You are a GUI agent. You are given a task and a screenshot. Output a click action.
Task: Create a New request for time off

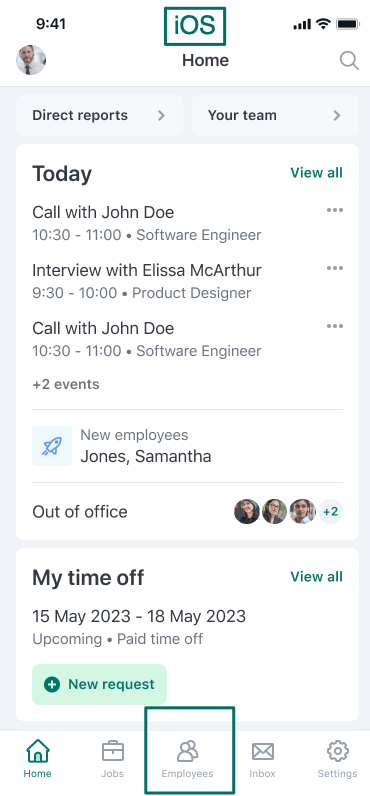99,684
